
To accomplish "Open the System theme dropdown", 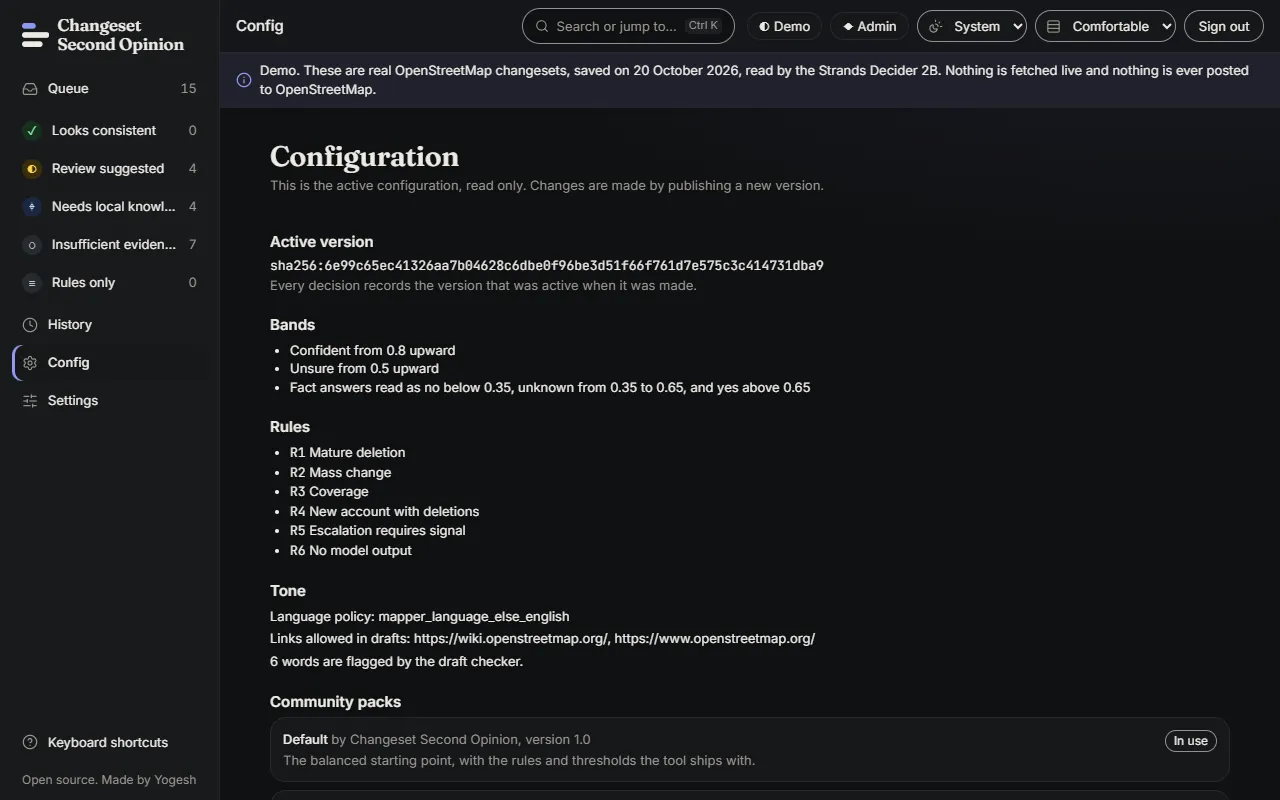I will coord(972,26).
